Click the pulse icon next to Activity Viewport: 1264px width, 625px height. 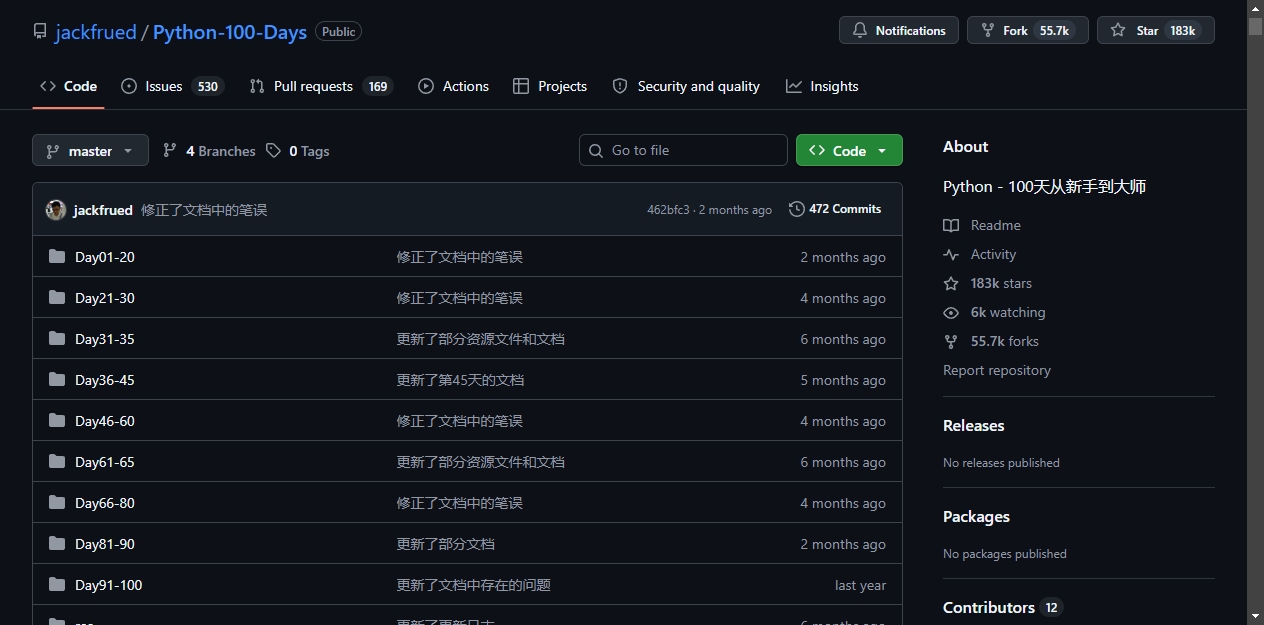tap(951, 254)
